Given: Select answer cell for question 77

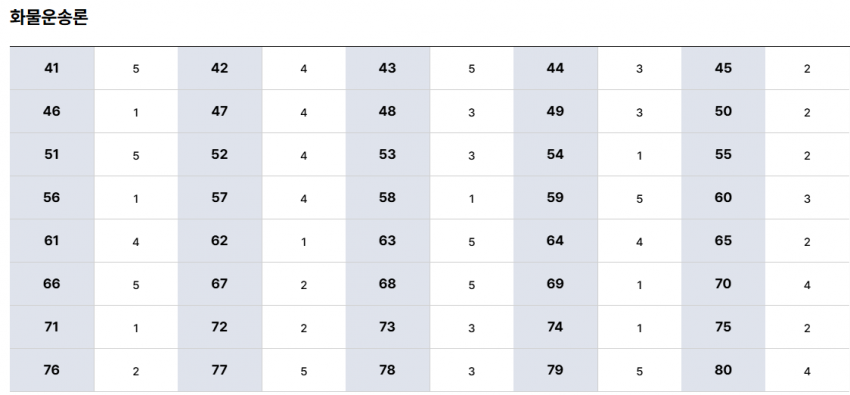Looking at the screenshot, I should point(304,370).
